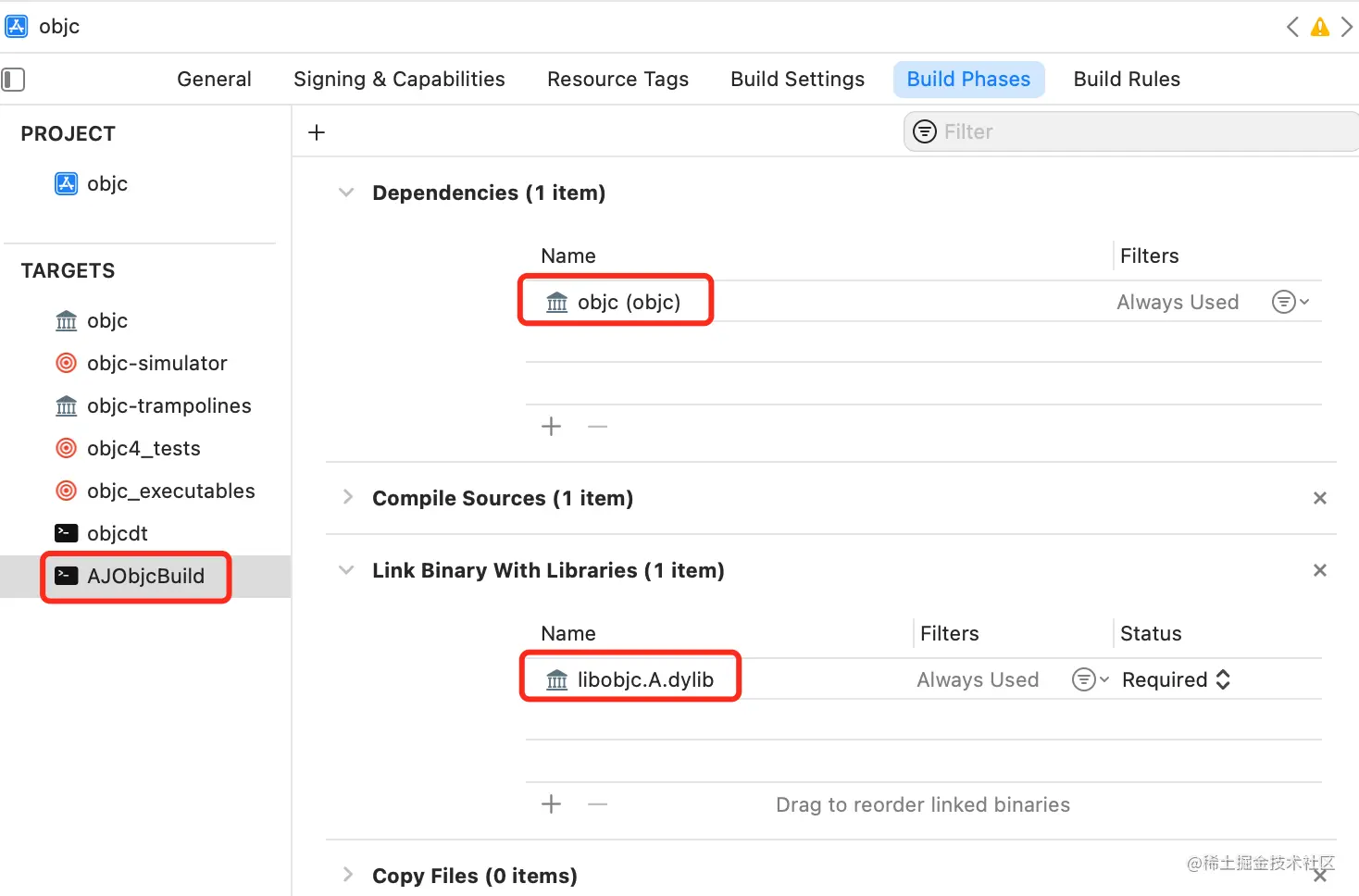The width and height of the screenshot is (1359, 896).
Task: Select the objc-simulator target
Action: click(x=156, y=363)
